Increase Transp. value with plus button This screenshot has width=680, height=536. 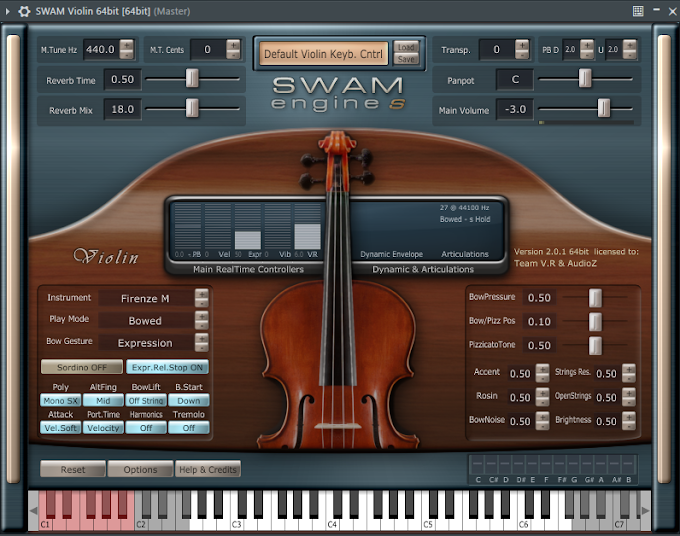pyautogui.click(x=522, y=45)
